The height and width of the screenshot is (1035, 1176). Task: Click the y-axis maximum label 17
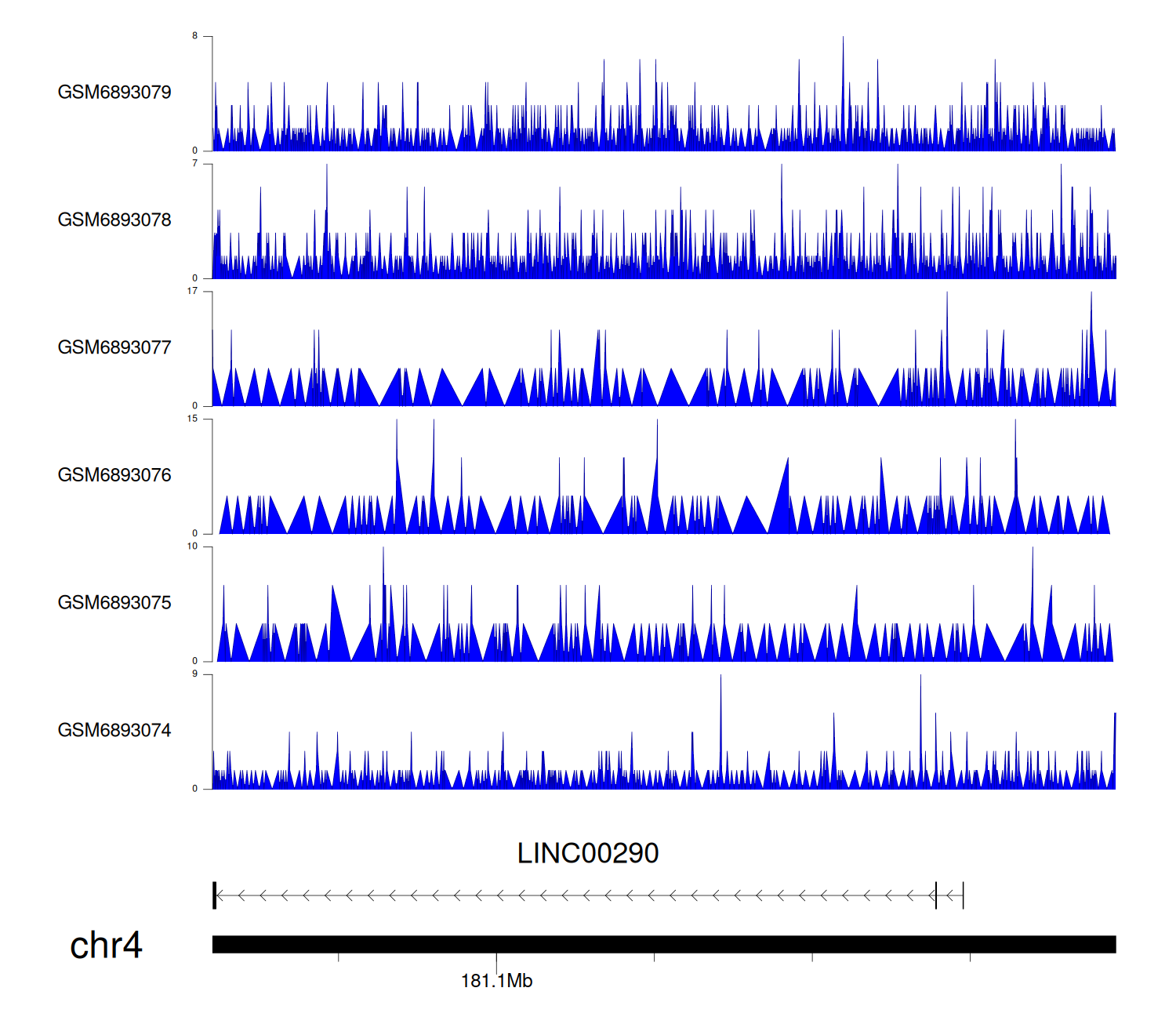pos(192,291)
